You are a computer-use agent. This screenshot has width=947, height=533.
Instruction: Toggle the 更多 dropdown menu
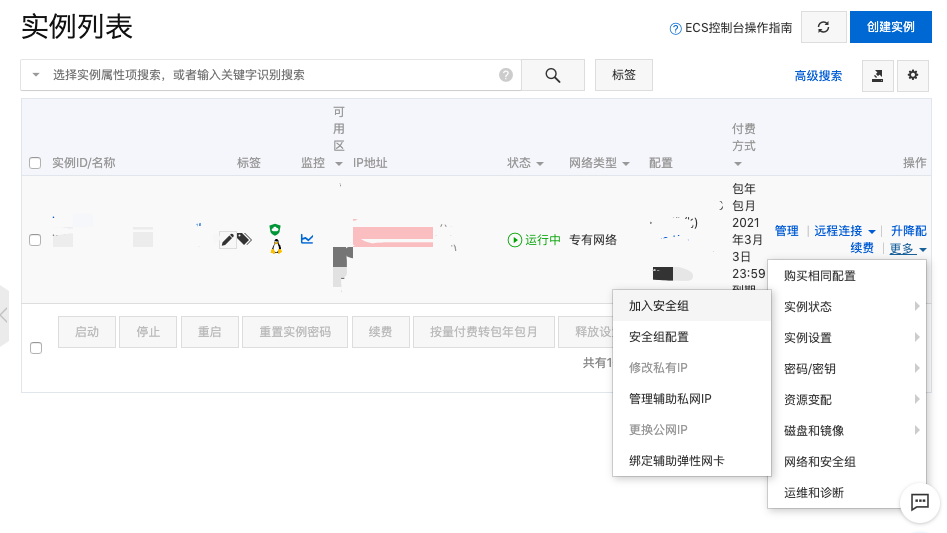coord(908,248)
